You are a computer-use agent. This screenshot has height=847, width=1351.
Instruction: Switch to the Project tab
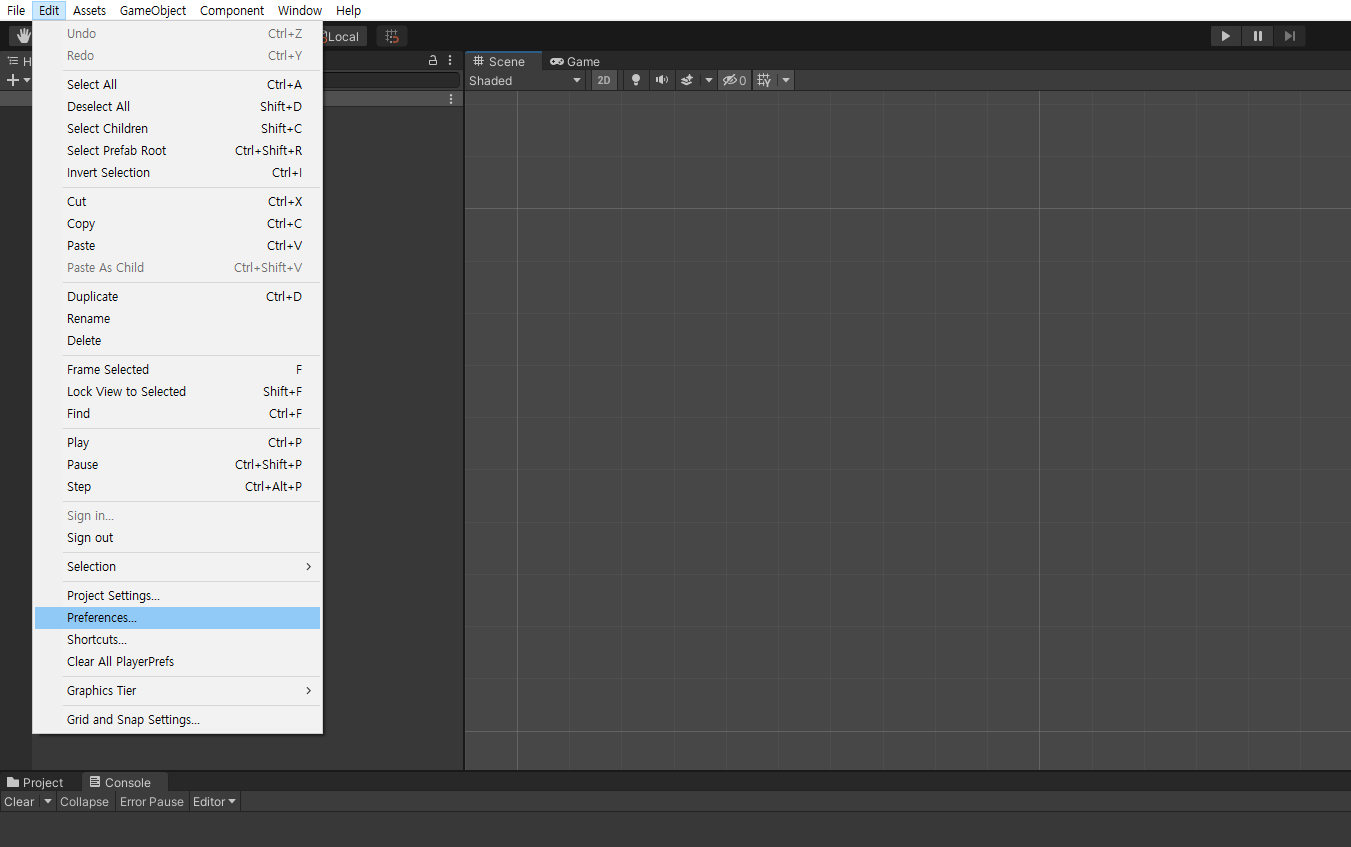[35, 782]
